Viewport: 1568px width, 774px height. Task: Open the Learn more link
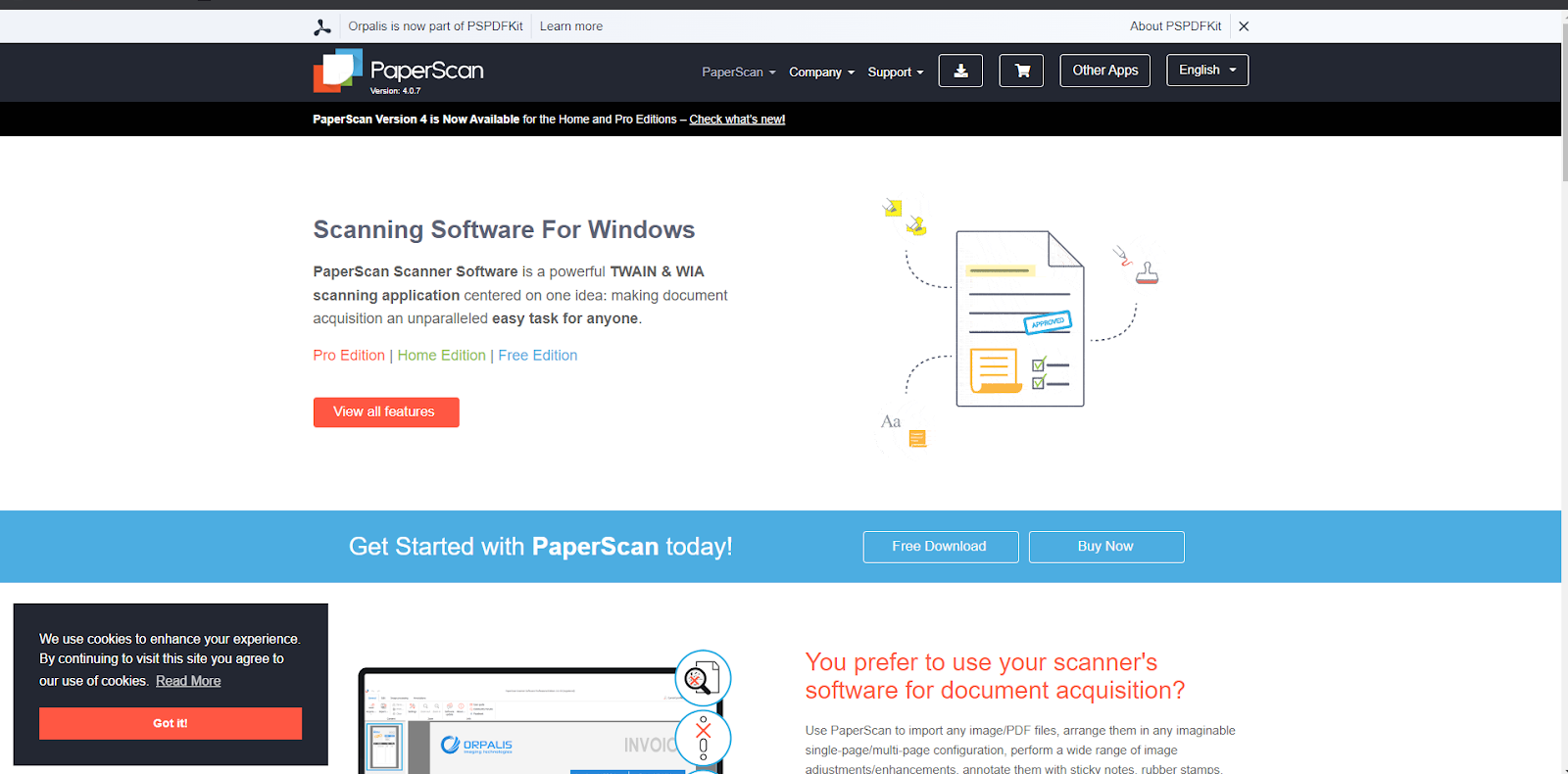(x=571, y=26)
